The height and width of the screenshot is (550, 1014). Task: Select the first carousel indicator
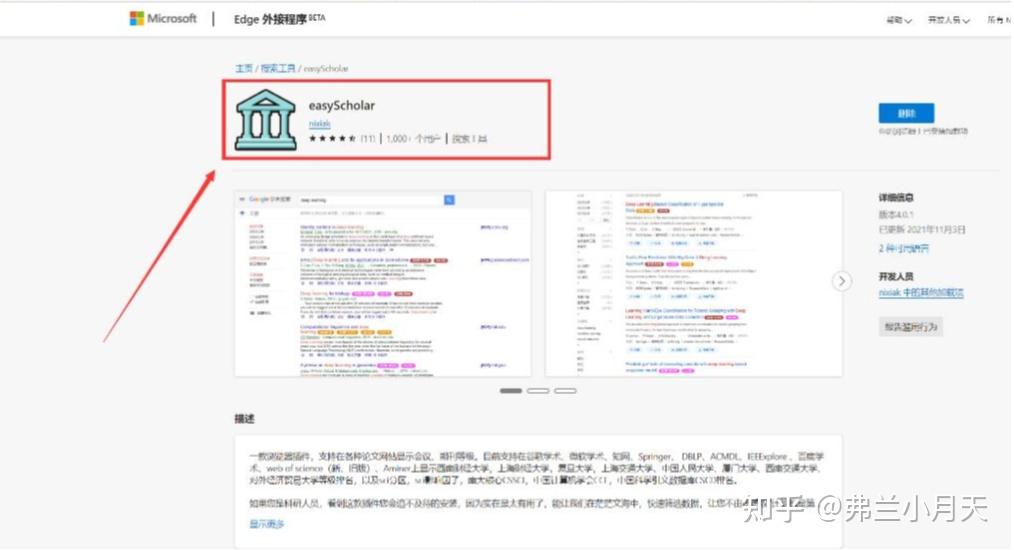(511, 391)
